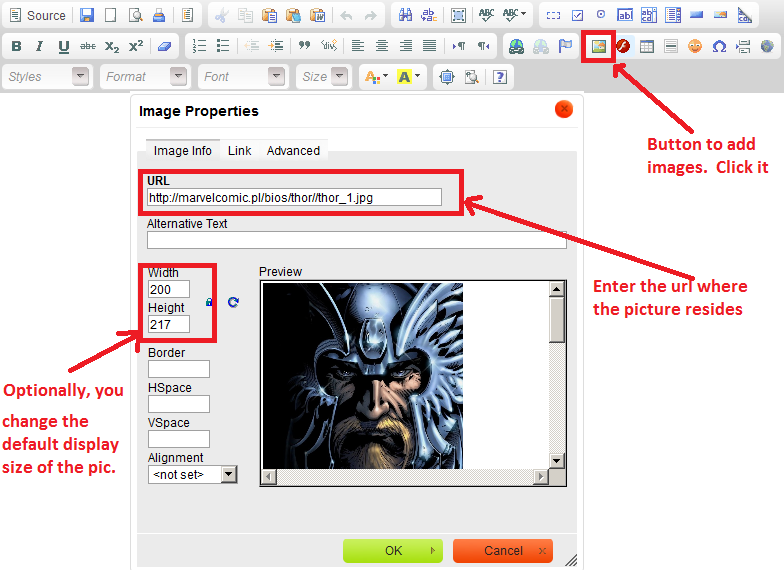Open the Alignment dropdown
The width and height of the screenshot is (784, 571).
(192, 474)
